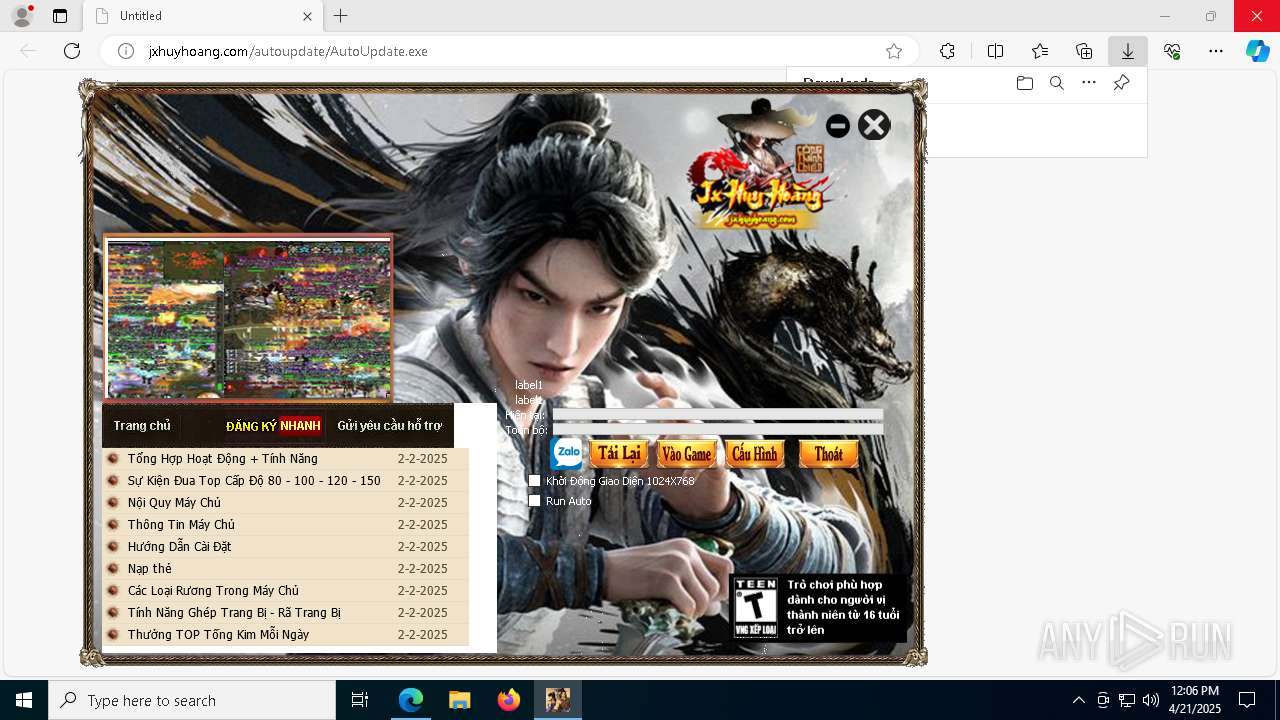The image size is (1280, 720).
Task: Close the Untitled tab
Action: (x=308, y=16)
